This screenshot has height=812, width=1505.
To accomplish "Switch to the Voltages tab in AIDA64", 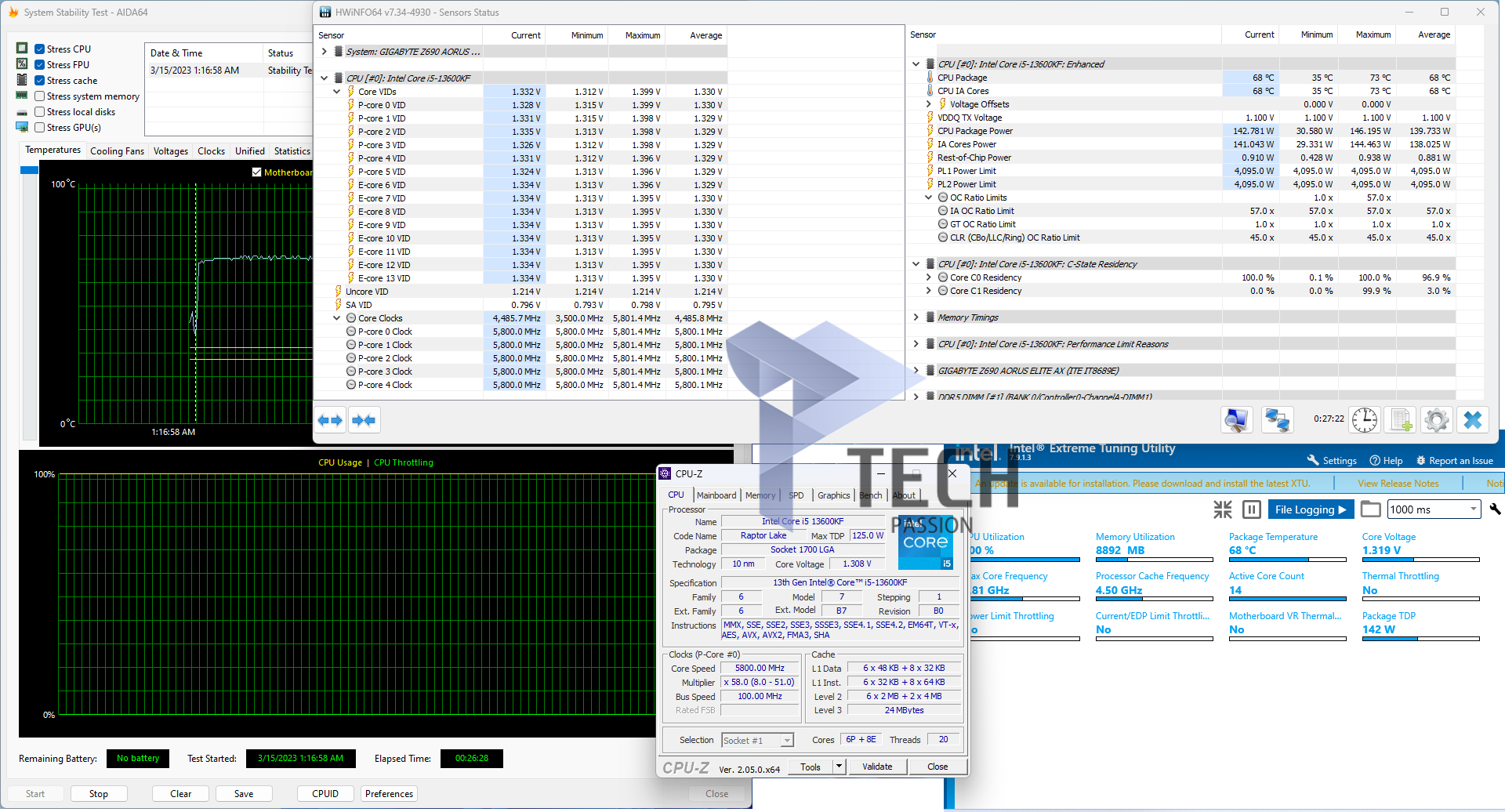I will 170,151.
